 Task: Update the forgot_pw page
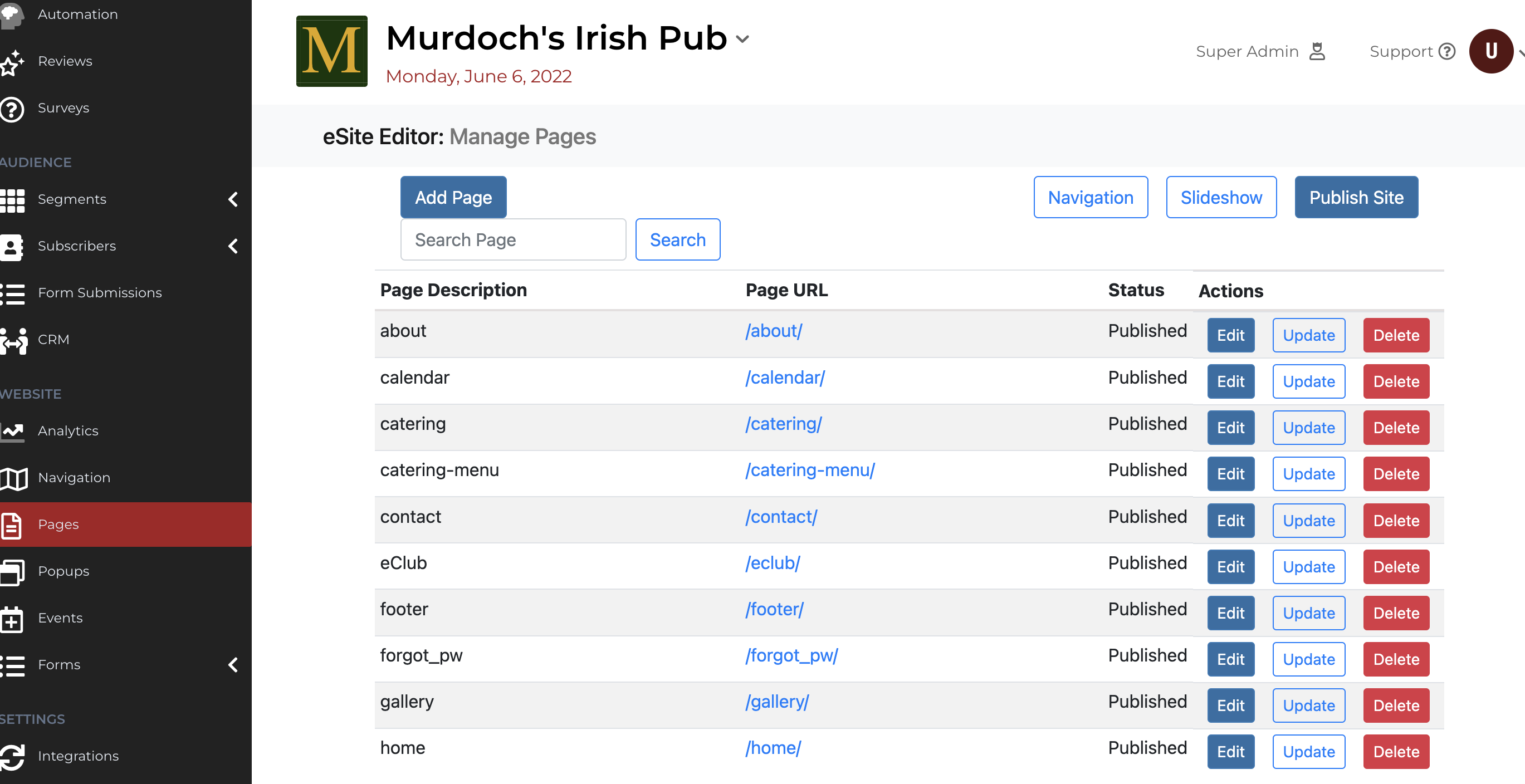pyautogui.click(x=1309, y=659)
